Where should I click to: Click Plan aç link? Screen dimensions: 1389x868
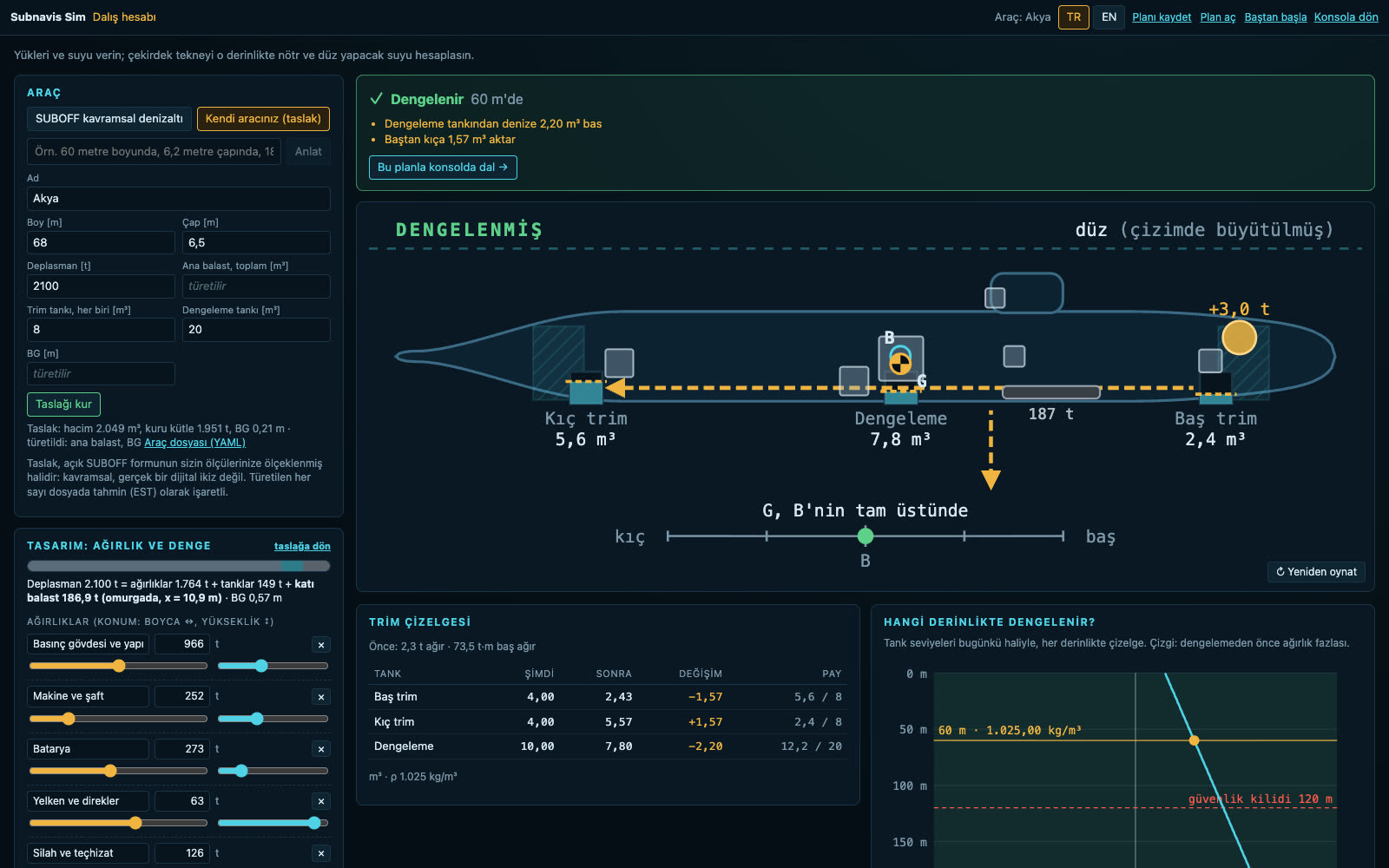(1218, 17)
